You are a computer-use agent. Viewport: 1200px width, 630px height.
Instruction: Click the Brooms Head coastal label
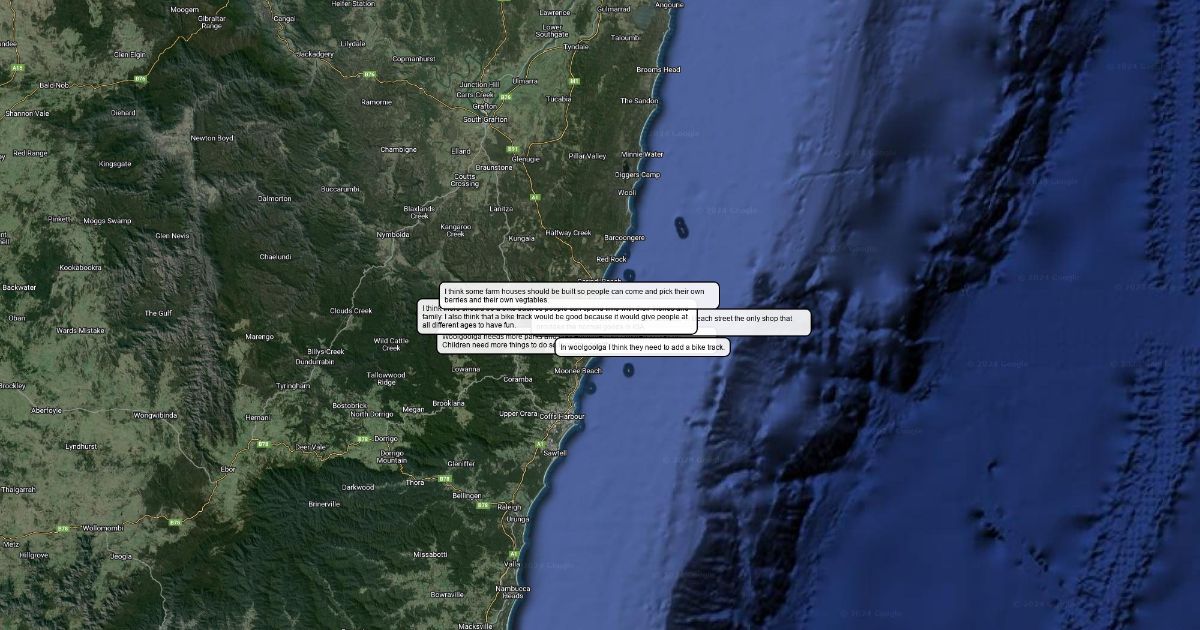(658, 70)
